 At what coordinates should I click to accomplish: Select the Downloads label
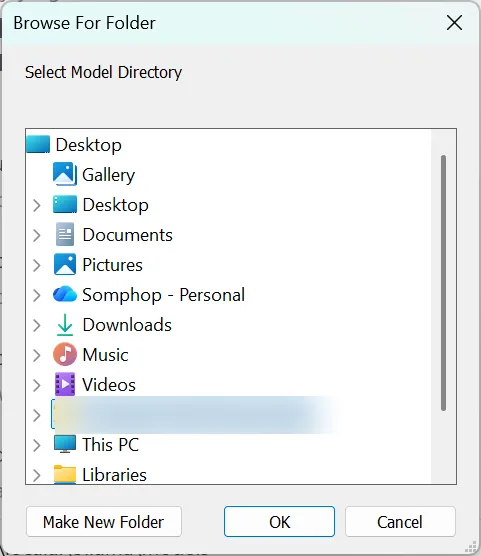pyautogui.click(x=127, y=324)
